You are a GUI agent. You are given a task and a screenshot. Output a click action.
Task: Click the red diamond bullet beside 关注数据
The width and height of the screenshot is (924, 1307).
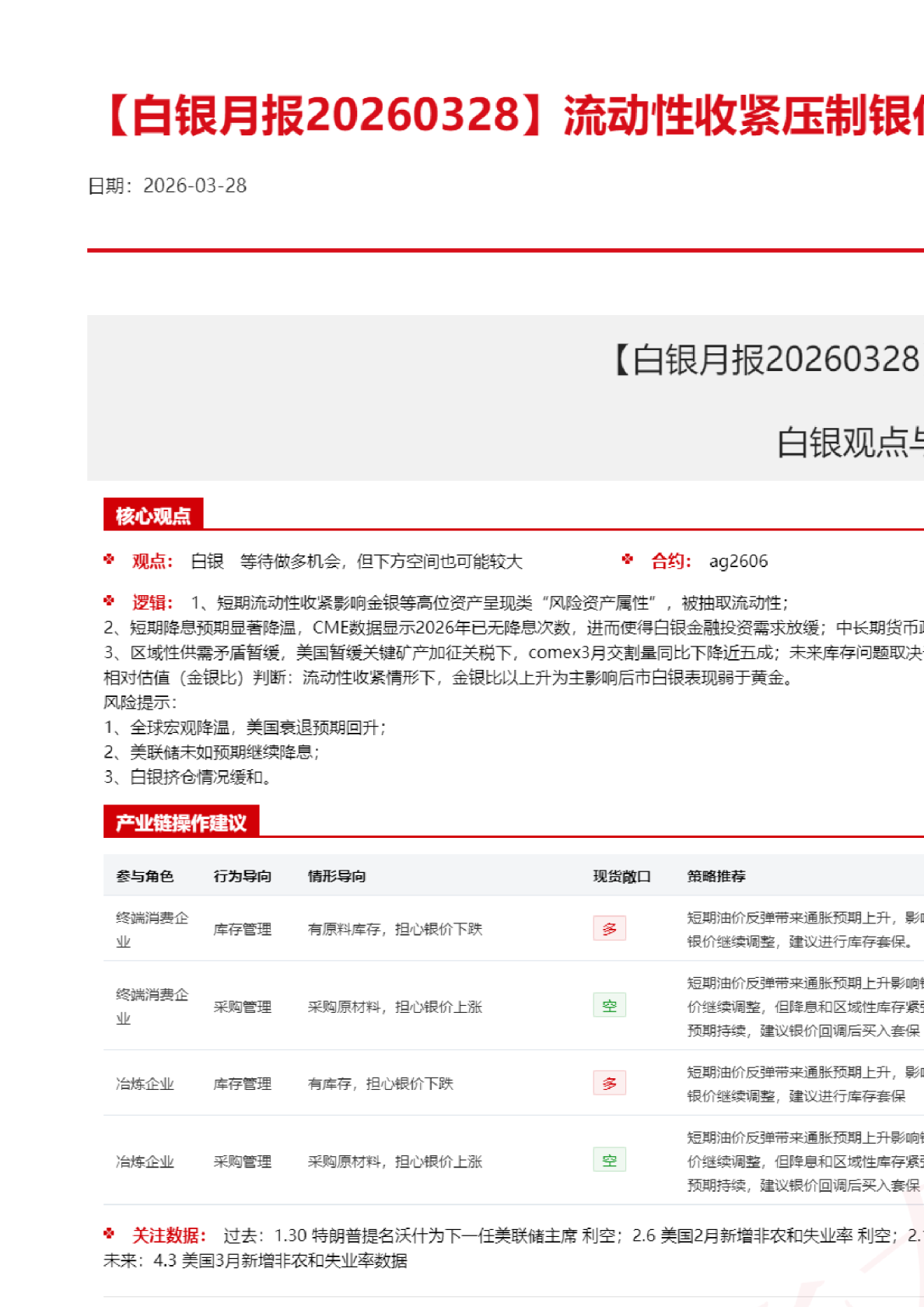coord(109,1234)
